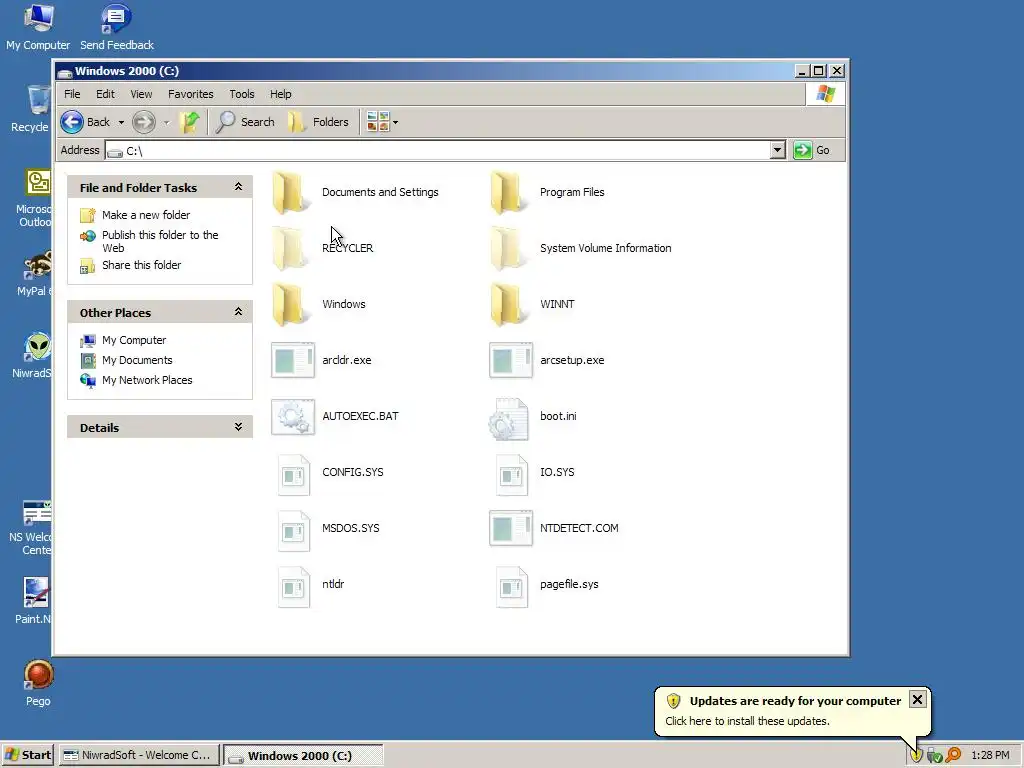Select the pagefile.sys file icon
The image size is (1024, 768).
[511, 587]
